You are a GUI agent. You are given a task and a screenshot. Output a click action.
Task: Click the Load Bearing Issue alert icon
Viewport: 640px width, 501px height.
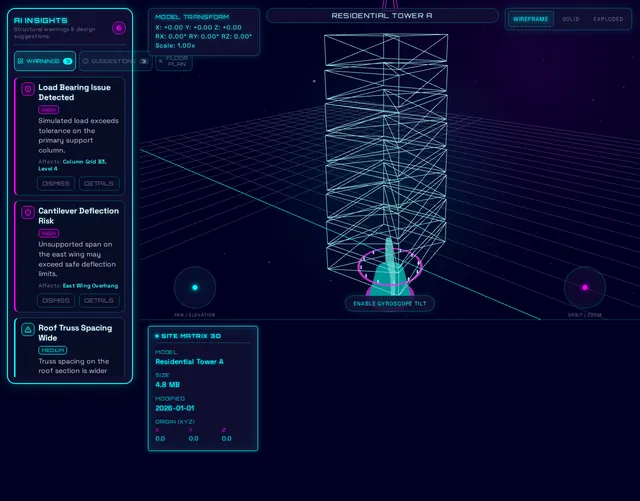click(x=28, y=89)
